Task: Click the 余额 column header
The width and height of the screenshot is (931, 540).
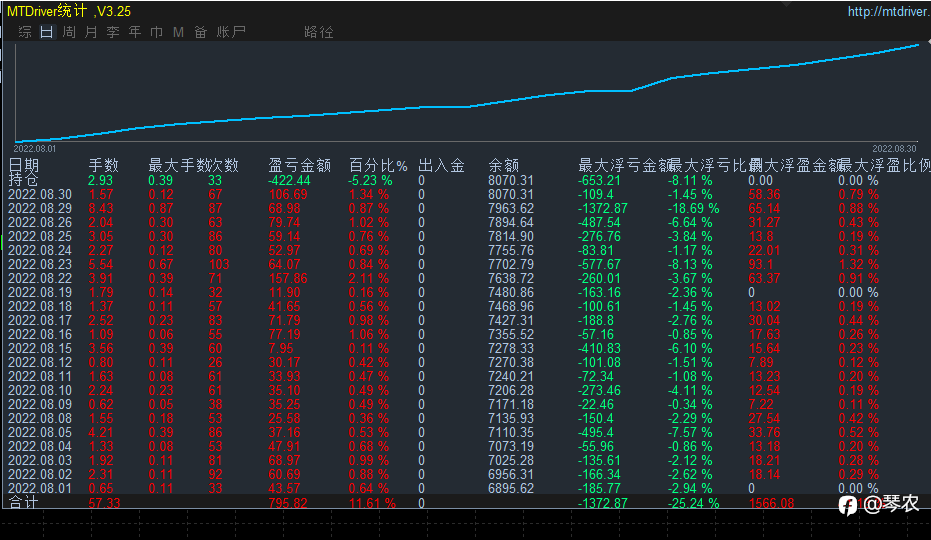Action: 503,166
